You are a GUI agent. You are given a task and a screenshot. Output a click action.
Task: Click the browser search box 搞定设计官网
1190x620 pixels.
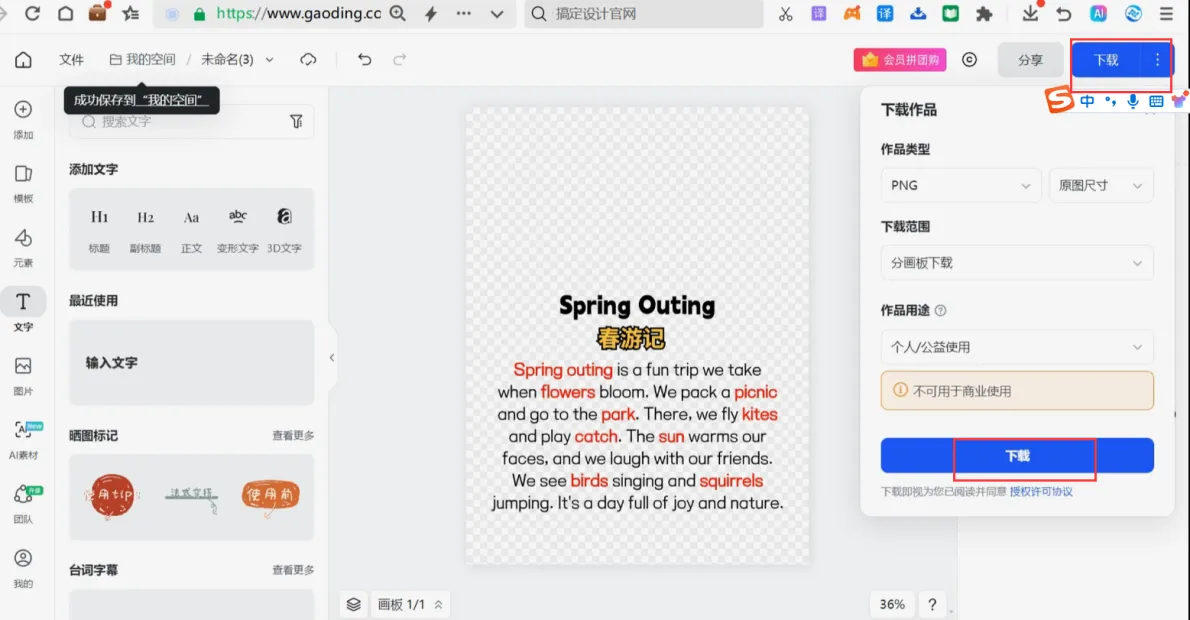click(644, 14)
